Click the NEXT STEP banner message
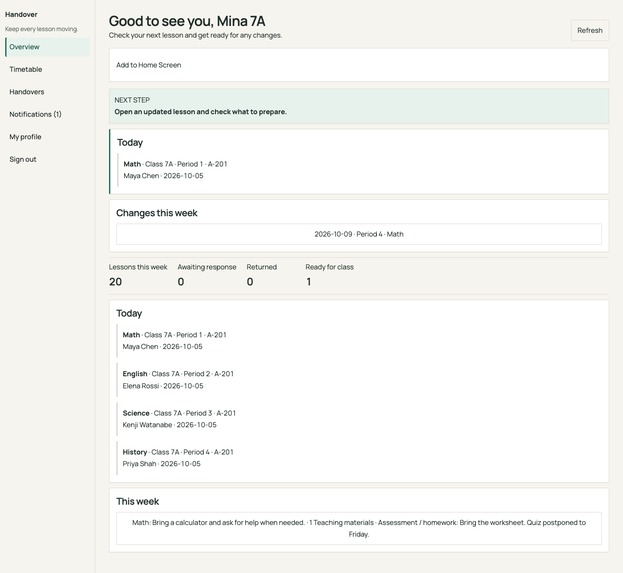 tap(200, 112)
